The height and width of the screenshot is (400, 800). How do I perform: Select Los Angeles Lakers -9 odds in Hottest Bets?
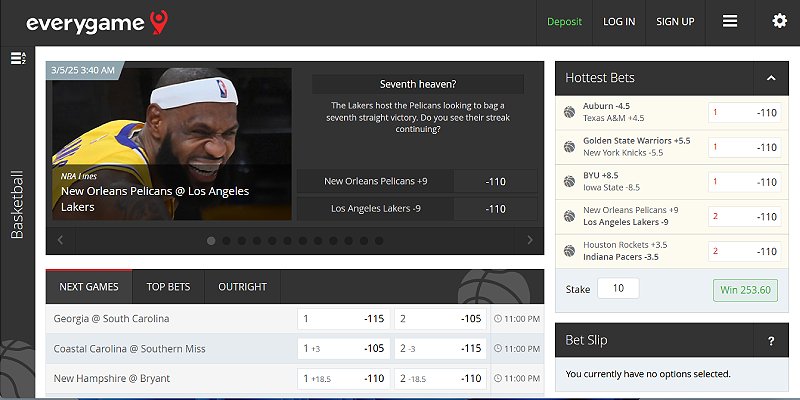pyautogui.click(x=744, y=217)
